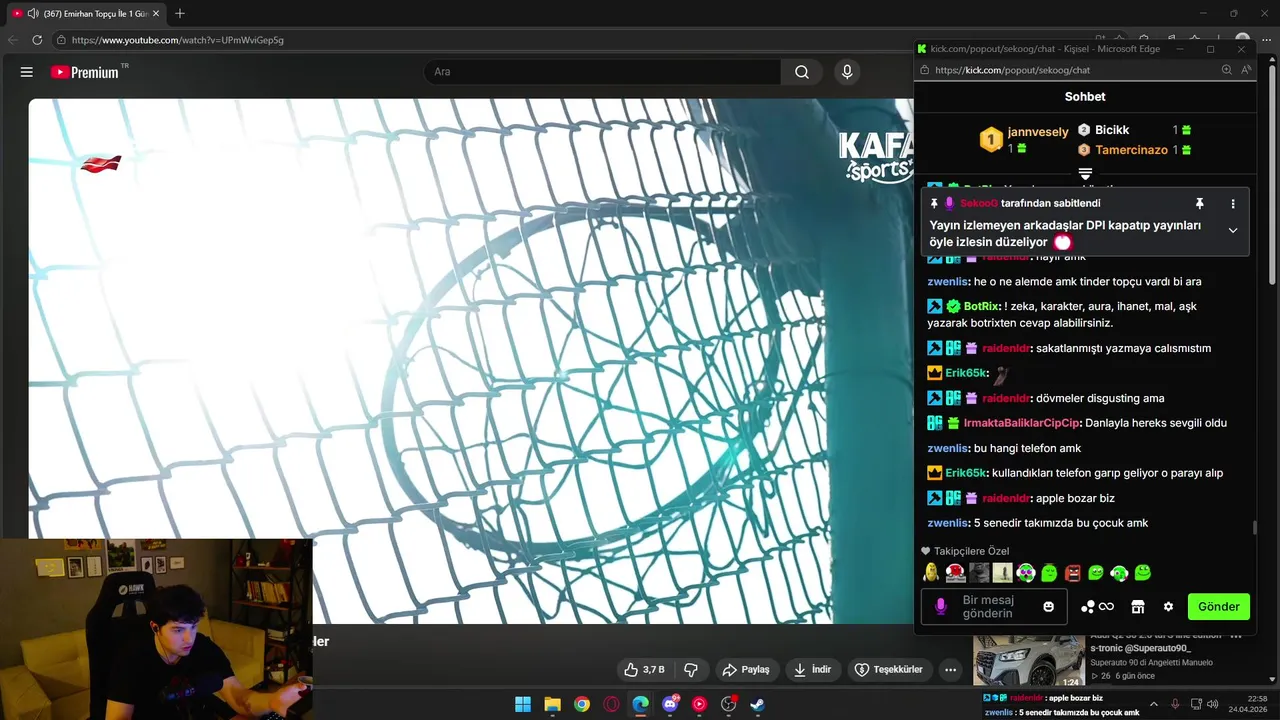Click the Kick chat URL field
Viewport: 1280px width, 720px height.
point(1013,70)
